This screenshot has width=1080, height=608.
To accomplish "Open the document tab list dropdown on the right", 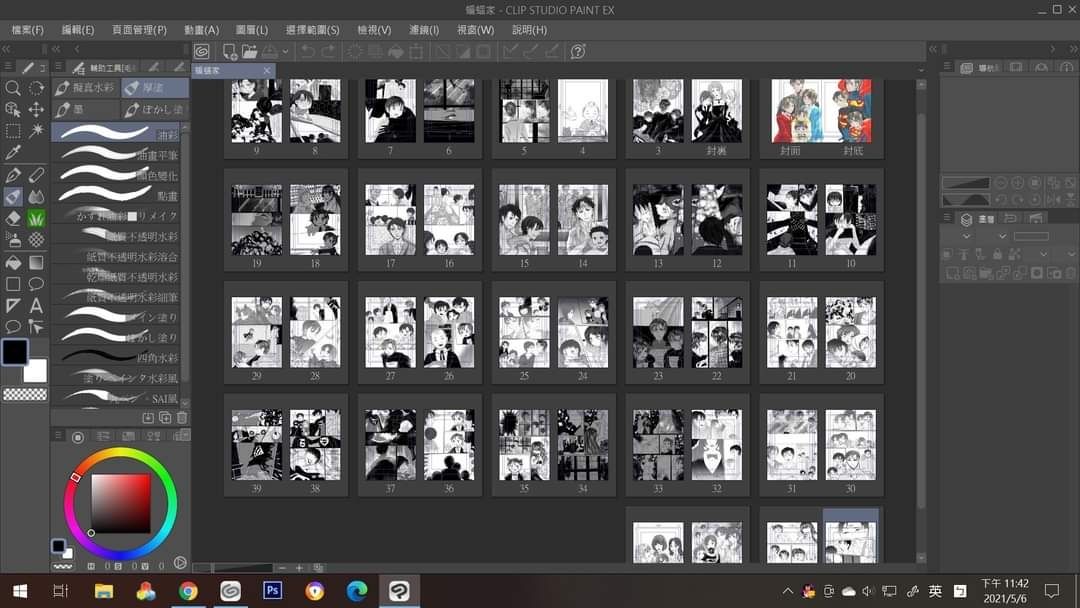I will click(921, 70).
